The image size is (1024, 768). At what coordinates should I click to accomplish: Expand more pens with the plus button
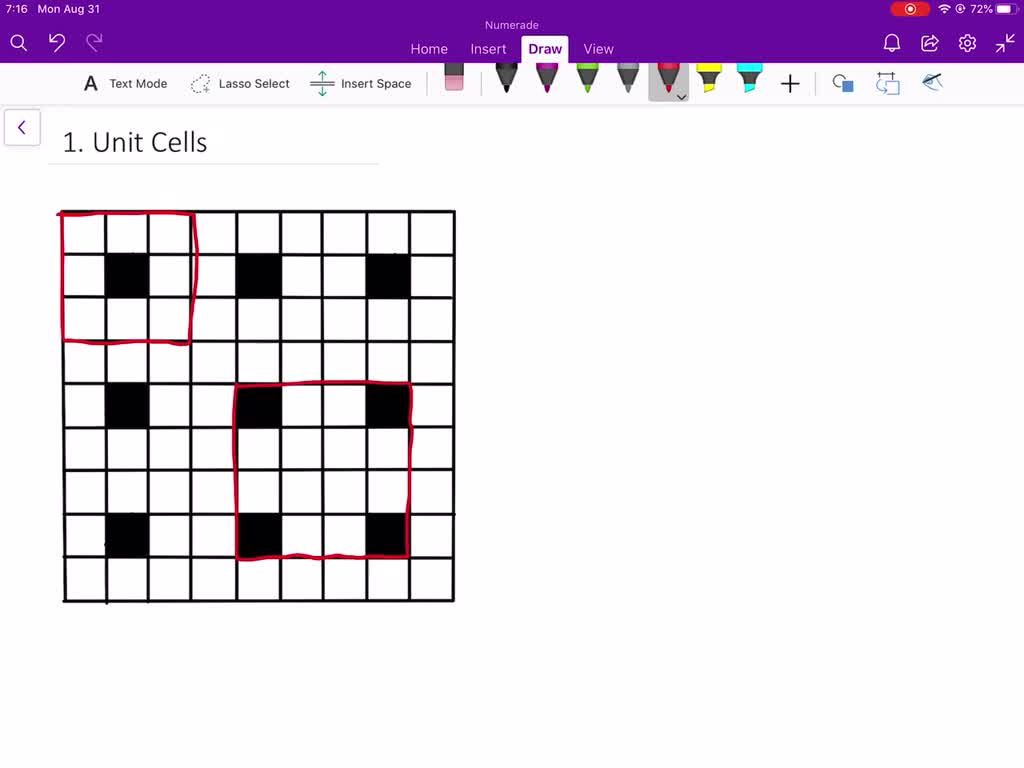(x=789, y=84)
